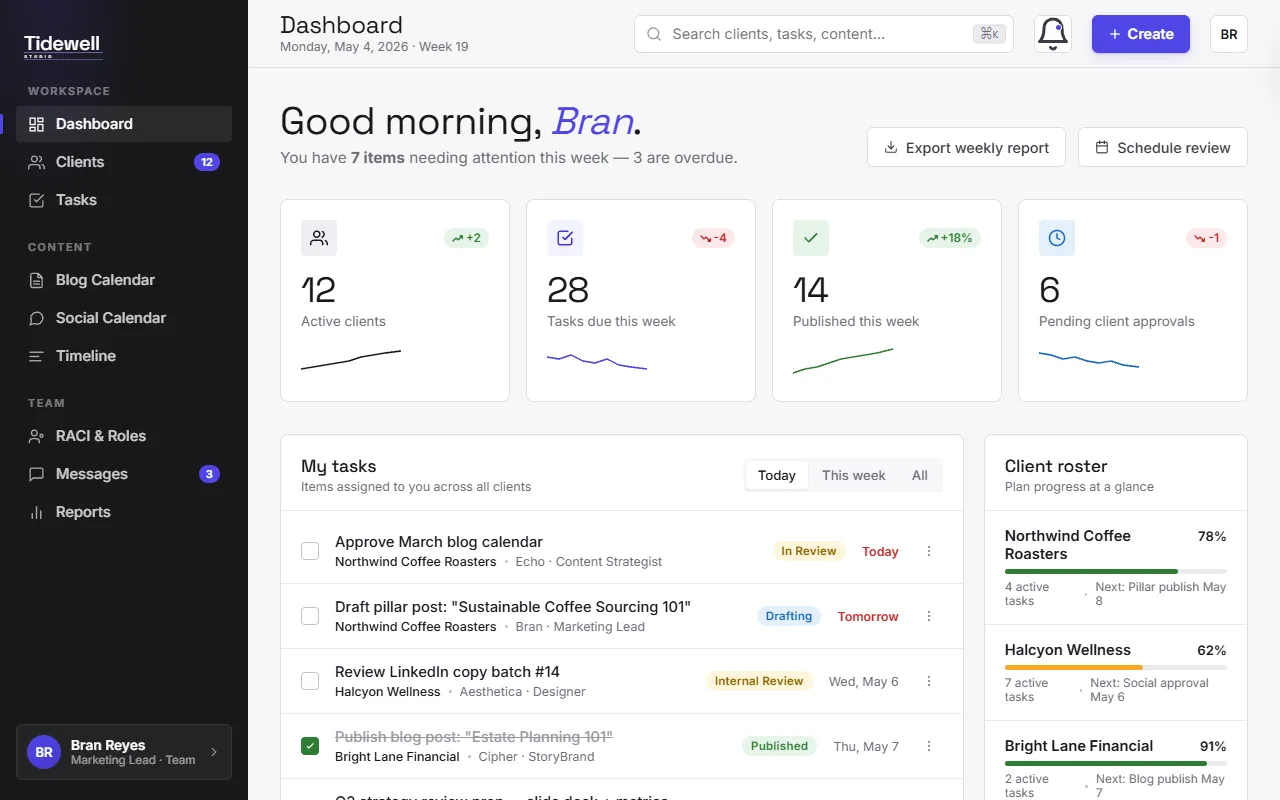Click the Blog Calendar document icon

37,280
